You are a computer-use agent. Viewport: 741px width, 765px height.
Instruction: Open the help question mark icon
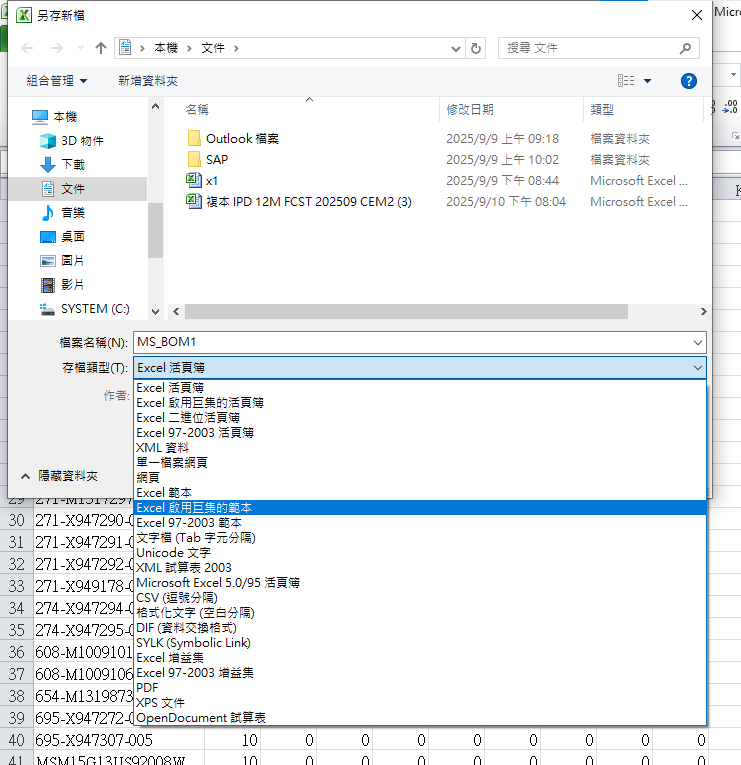point(688,81)
